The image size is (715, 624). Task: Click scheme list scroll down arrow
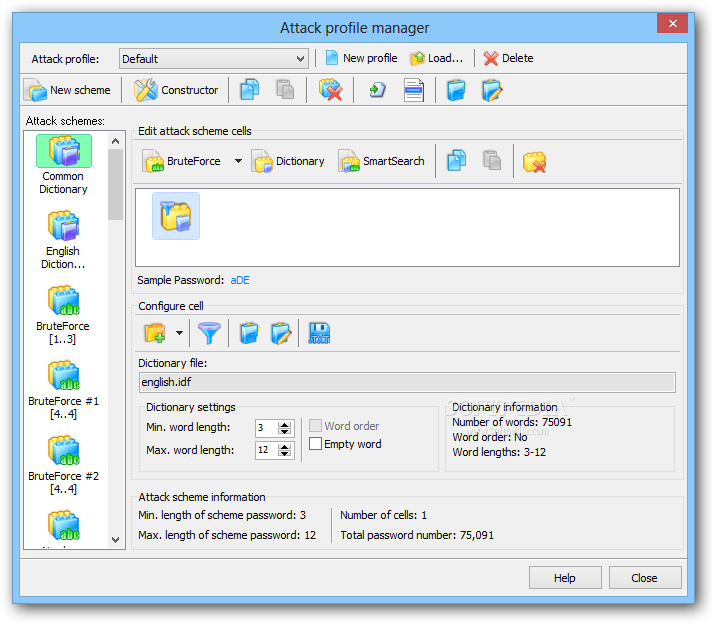[115, 540]
